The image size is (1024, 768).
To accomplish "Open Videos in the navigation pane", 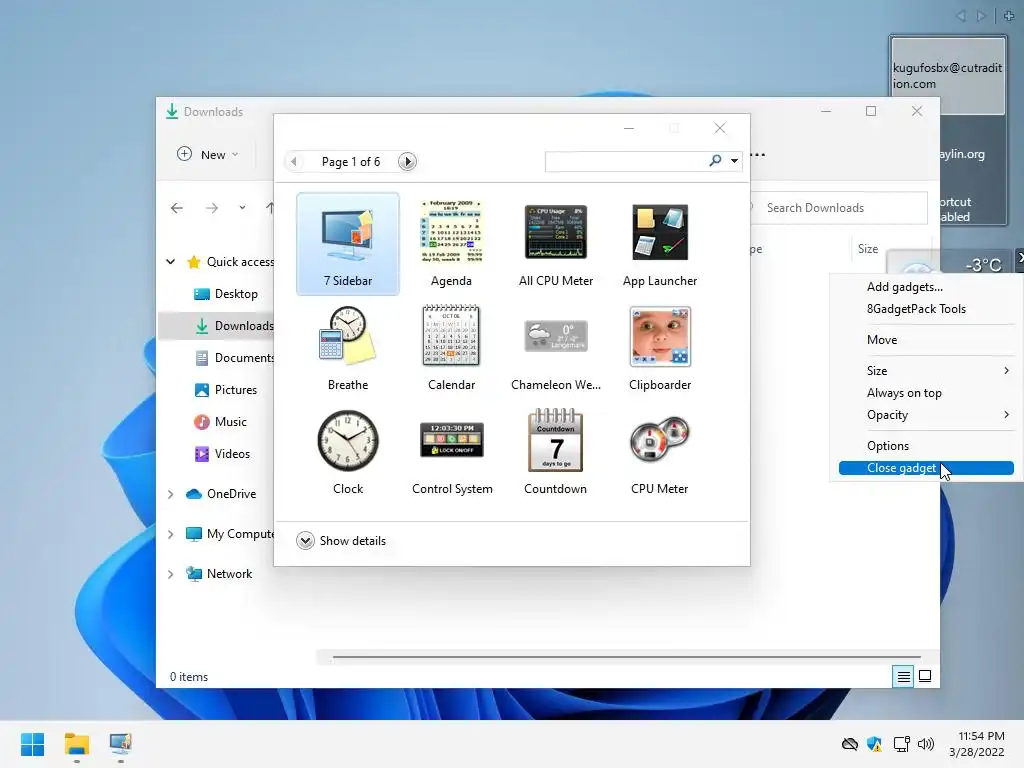I will (x=222, y=454).
